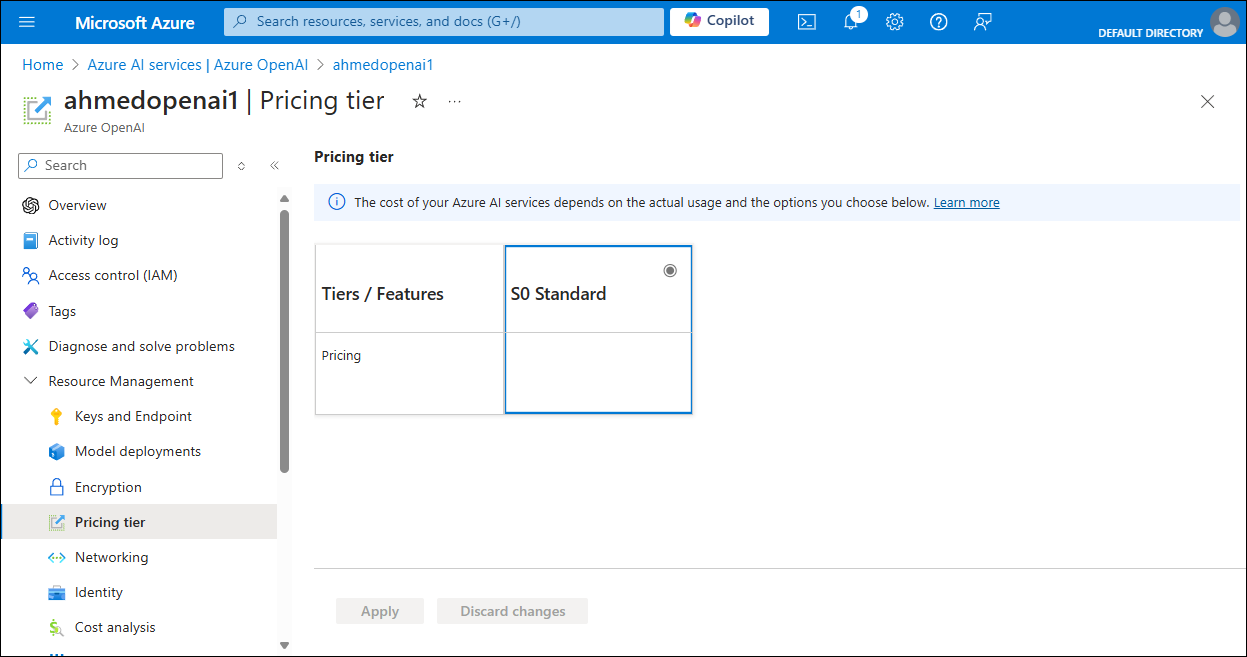Open Model deployments in the sidebar
This screenshot has width=1247, height=657.
pos(138,451)
